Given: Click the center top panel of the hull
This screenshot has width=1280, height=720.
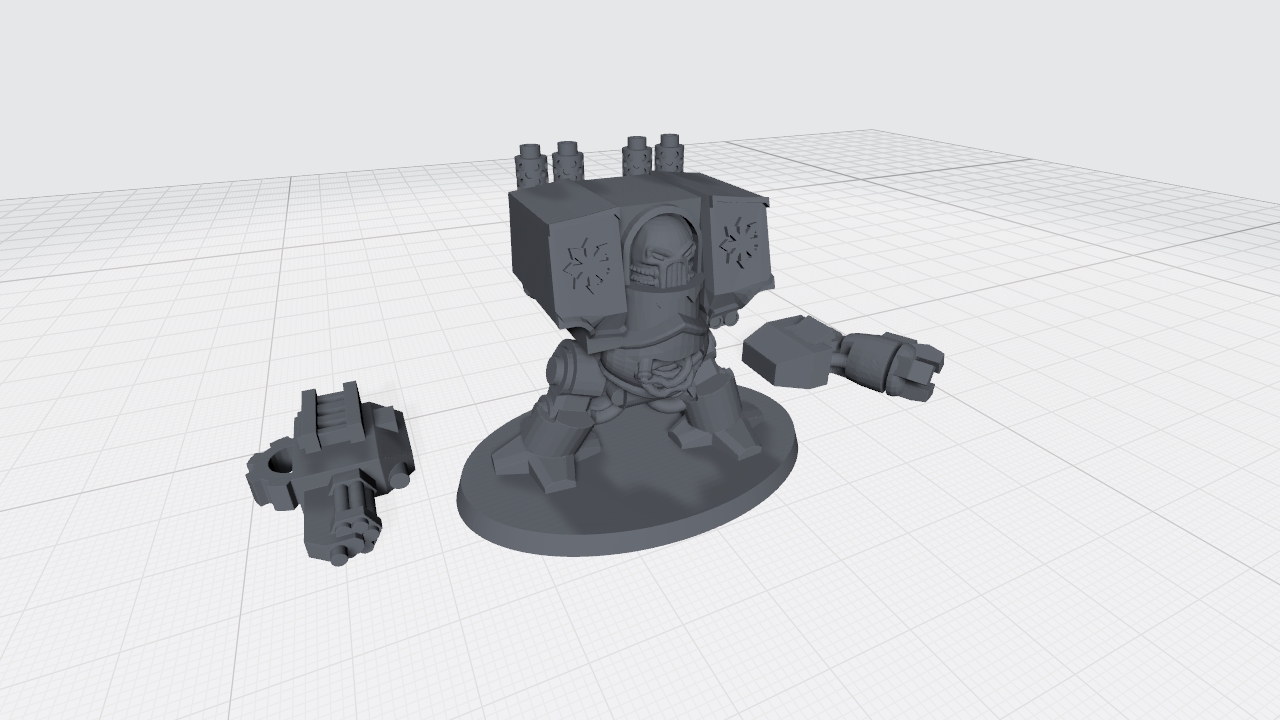Looking at the screenshot, I should click(640, 190).
